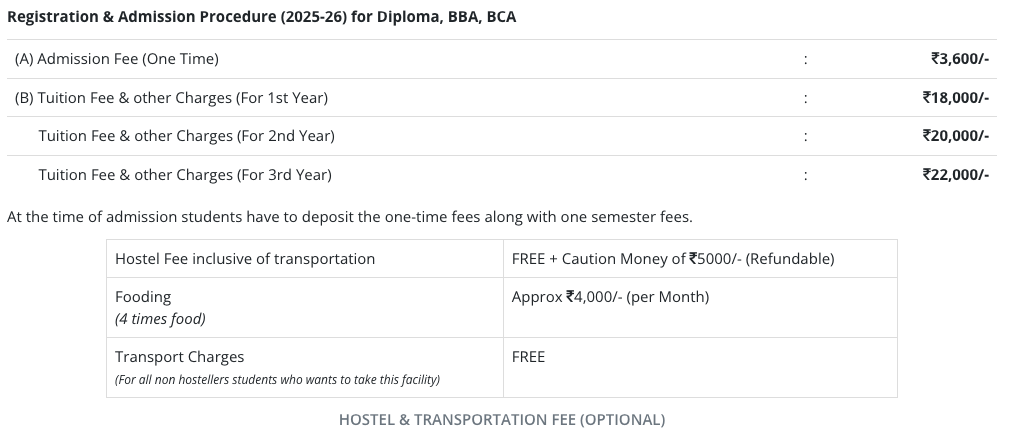Viewport: 1022px width, 436px height.
Task: Select Tuition Fee for 3rd Year label
Action: click(x=184, y=175)
